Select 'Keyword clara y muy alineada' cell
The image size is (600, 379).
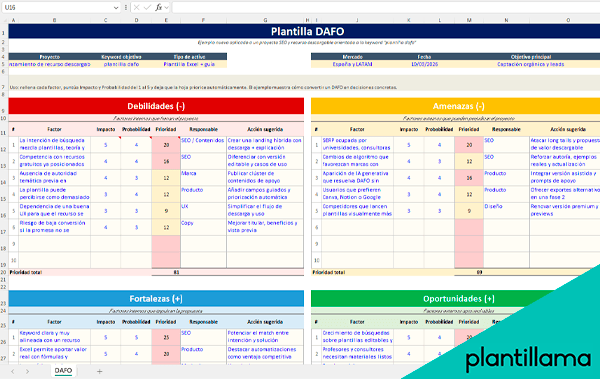(x=54, y=337)
